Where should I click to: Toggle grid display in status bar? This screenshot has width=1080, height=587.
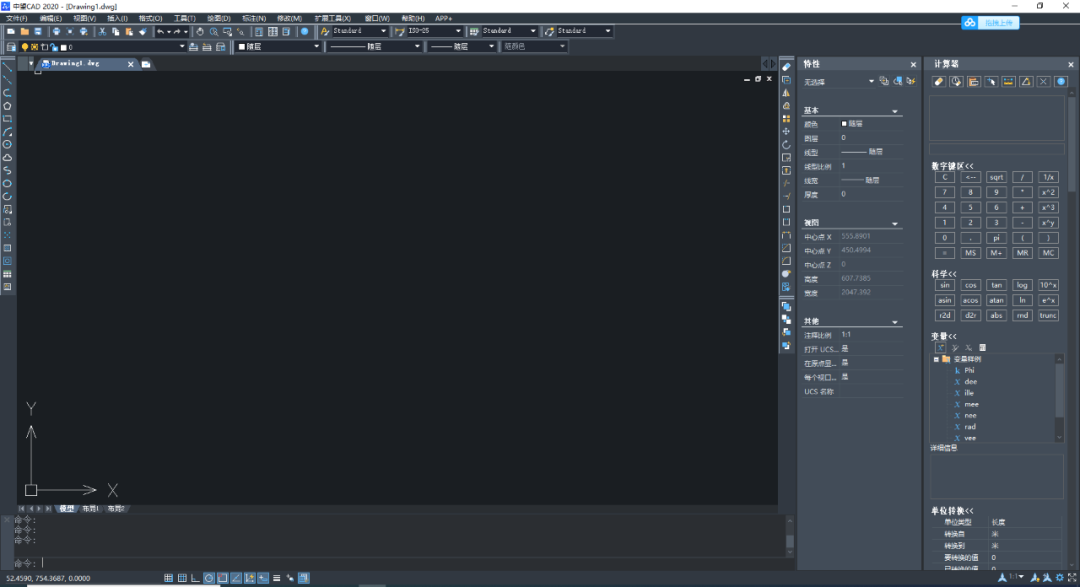(182, 578)
